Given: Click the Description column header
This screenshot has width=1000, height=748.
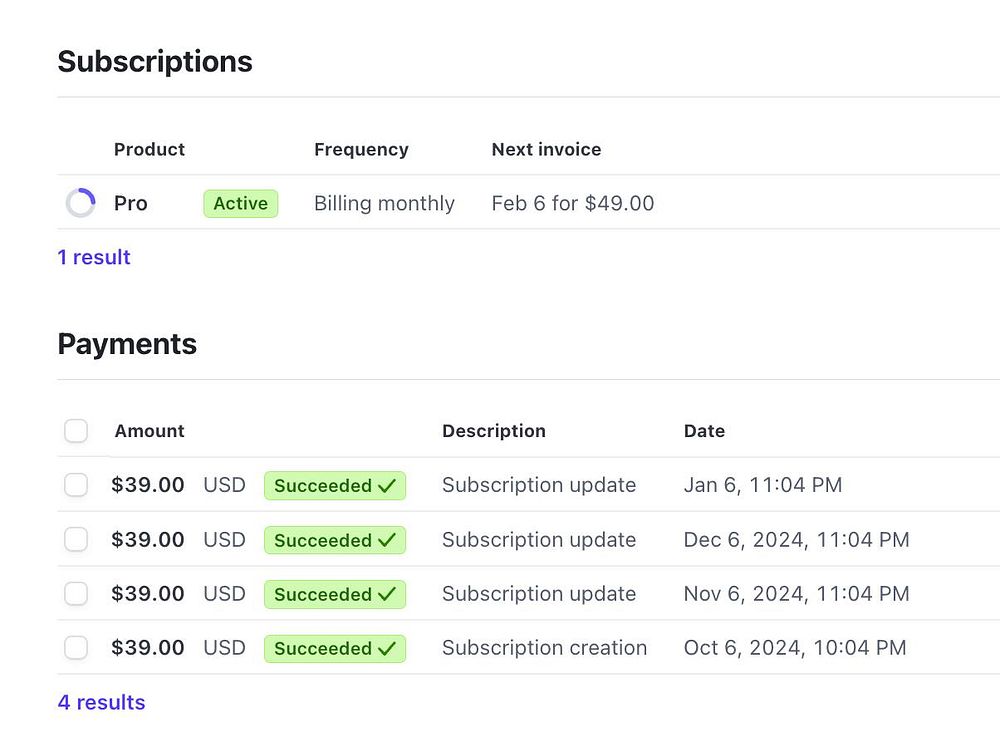Looking at the screenshot, I should click(x=493, y=431).
